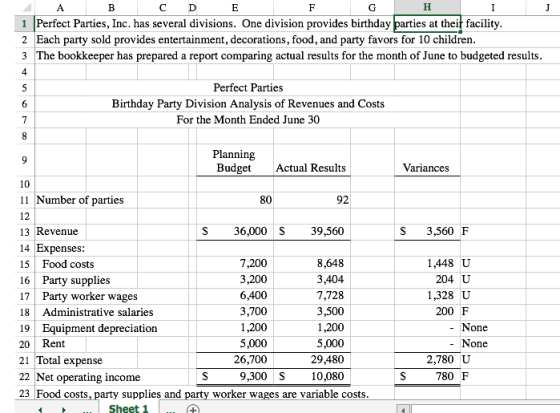The width and height of the screenshot is (560, 413).
Task: Click the 'Perfect Parties' title cell
Action: 248,88
